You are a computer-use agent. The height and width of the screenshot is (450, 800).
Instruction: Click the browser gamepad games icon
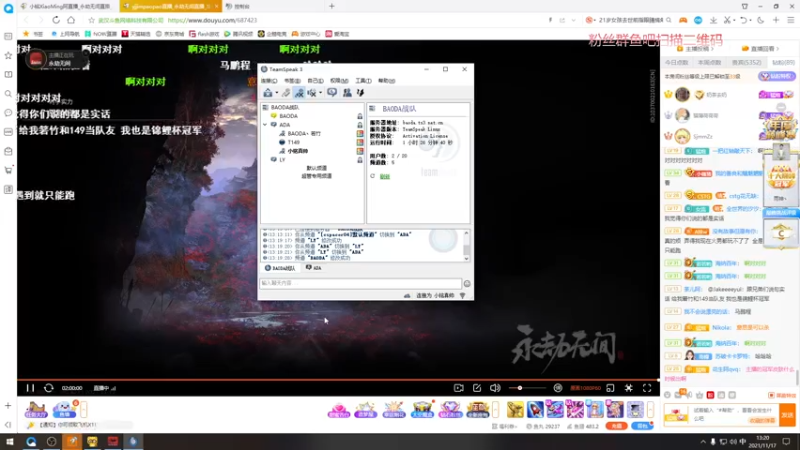point(683,20)
